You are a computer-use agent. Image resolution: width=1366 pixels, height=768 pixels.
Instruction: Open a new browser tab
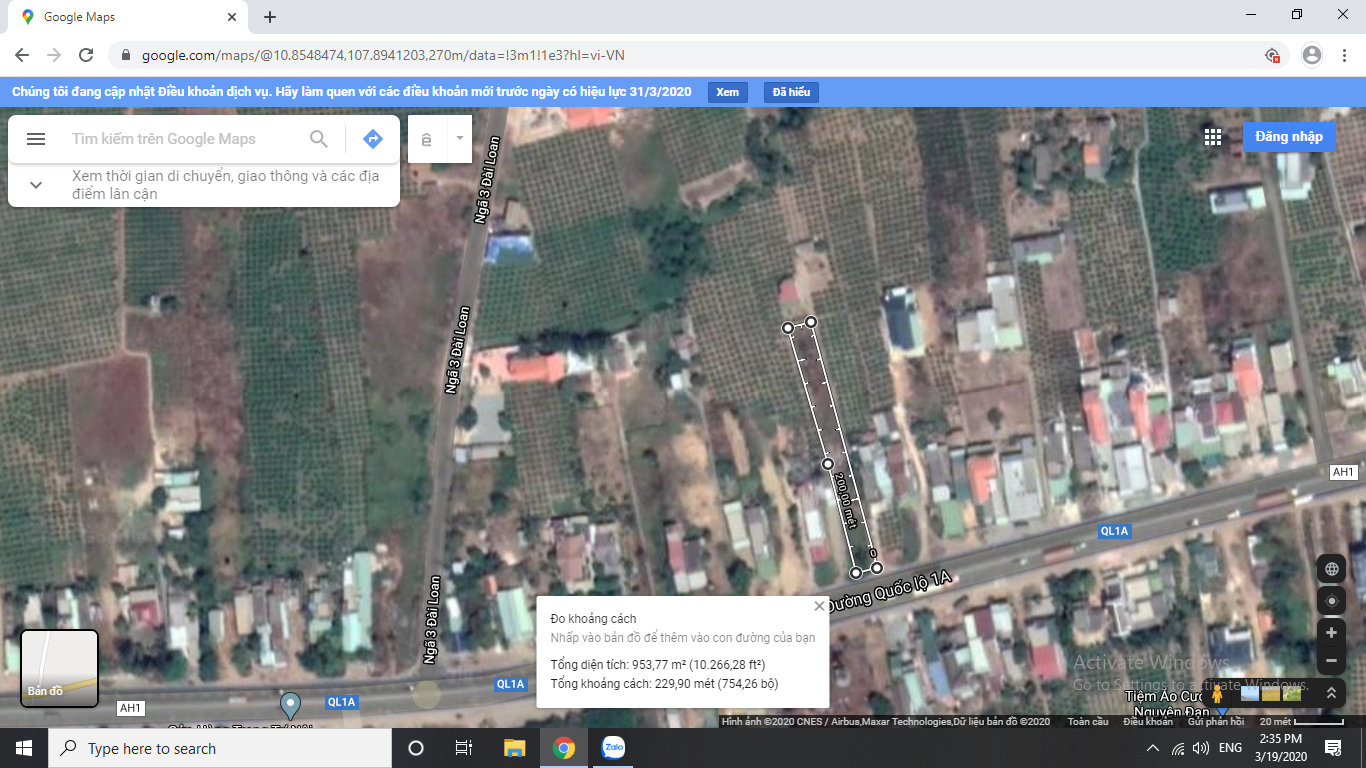point(270,17)
